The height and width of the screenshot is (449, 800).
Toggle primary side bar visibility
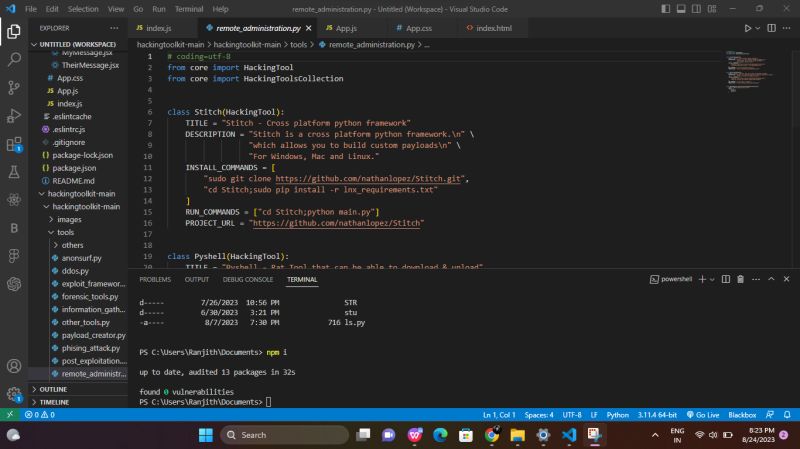pyautogui.click(x=665, y=9)
